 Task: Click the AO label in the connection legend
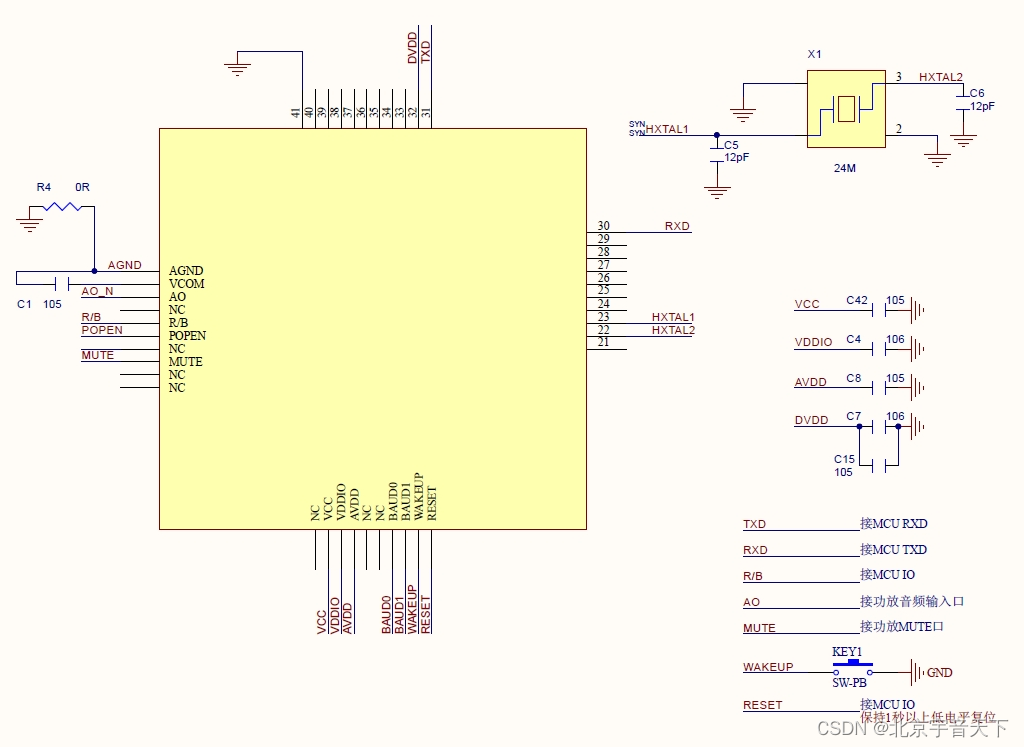(751, 602)
